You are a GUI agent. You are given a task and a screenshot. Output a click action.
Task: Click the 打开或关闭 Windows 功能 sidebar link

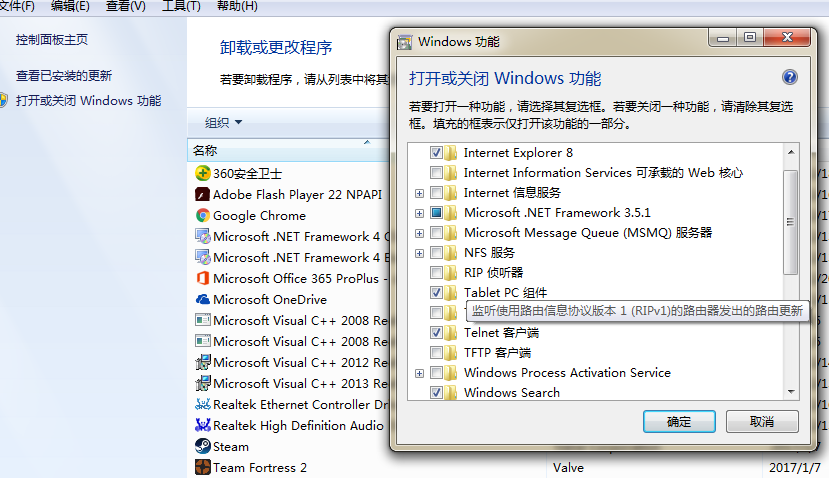[x=88, y=100]
